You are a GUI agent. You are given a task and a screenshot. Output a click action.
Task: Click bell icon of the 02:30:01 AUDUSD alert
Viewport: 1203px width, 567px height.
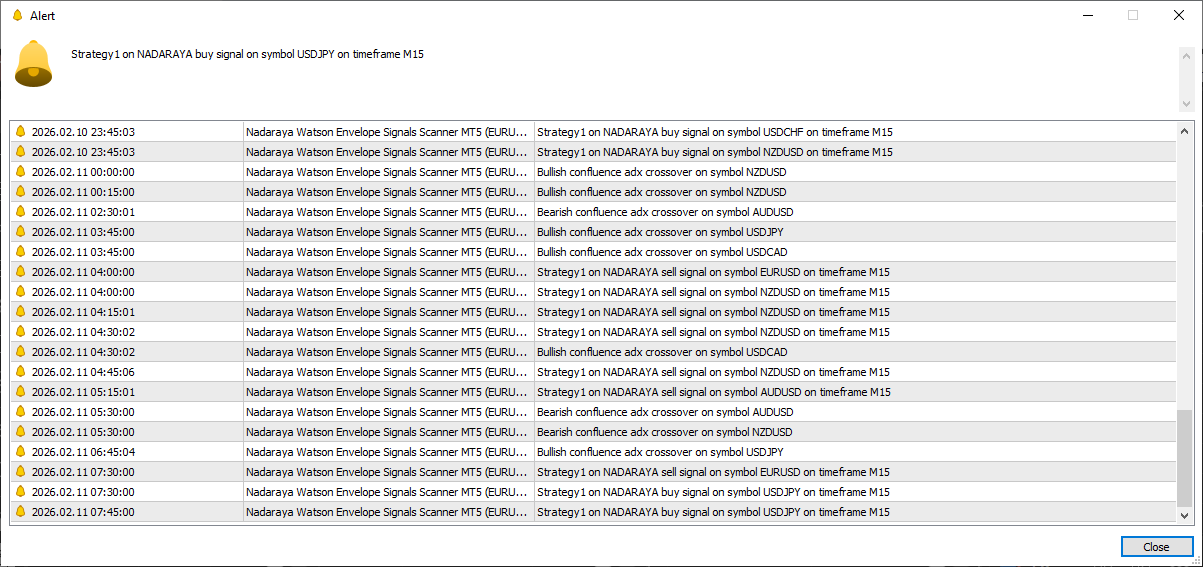point(19,212)
